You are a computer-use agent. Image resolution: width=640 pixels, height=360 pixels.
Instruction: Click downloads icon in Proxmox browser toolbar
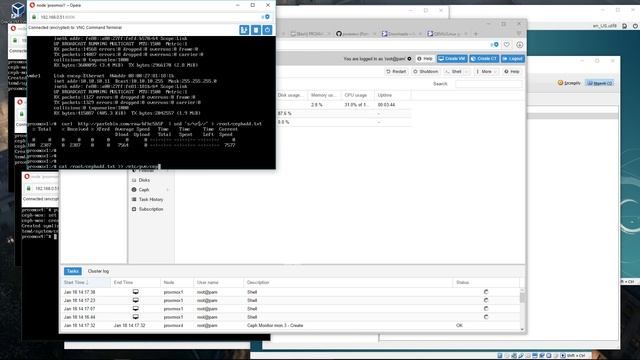[520, 44]
